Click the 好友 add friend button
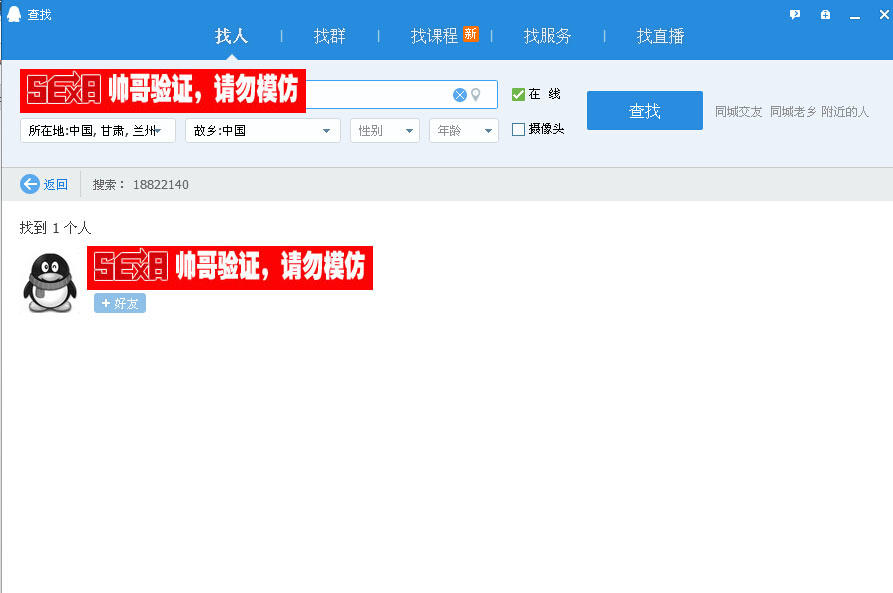The height and width of the screenshot is (593, 893). click(119, 303)
